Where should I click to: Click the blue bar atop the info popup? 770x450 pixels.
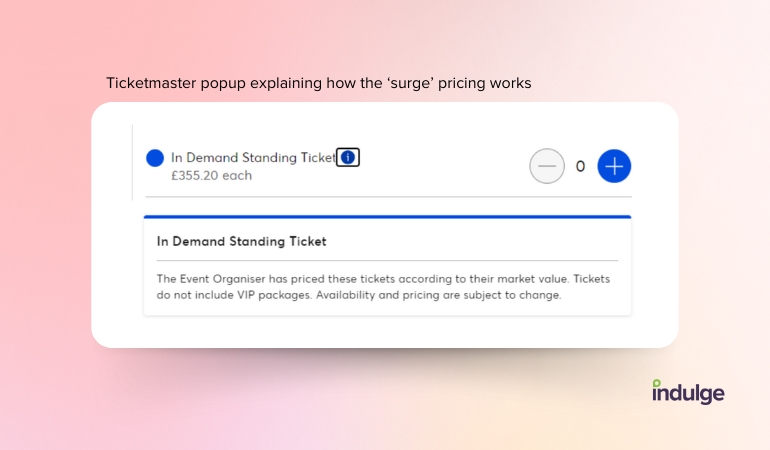tap(387, 217)
